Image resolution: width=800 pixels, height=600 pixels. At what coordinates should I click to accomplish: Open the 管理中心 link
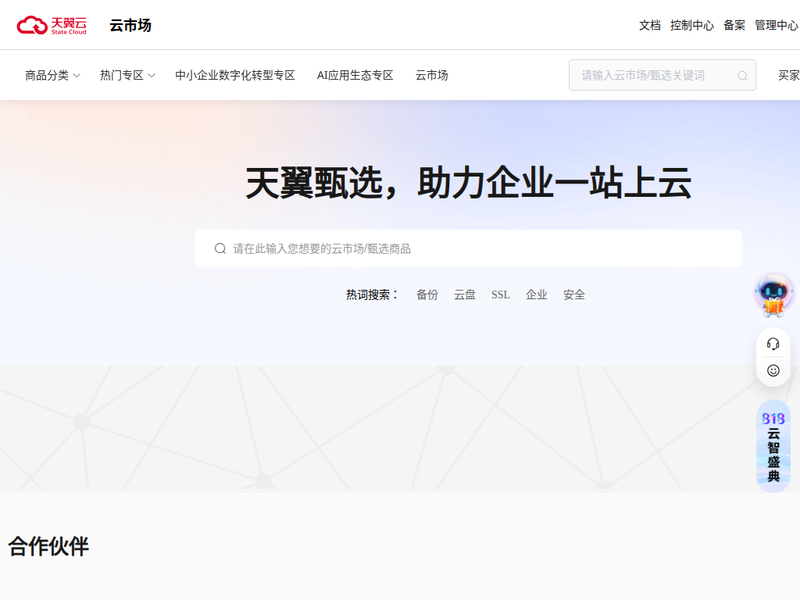click(776, 25)
